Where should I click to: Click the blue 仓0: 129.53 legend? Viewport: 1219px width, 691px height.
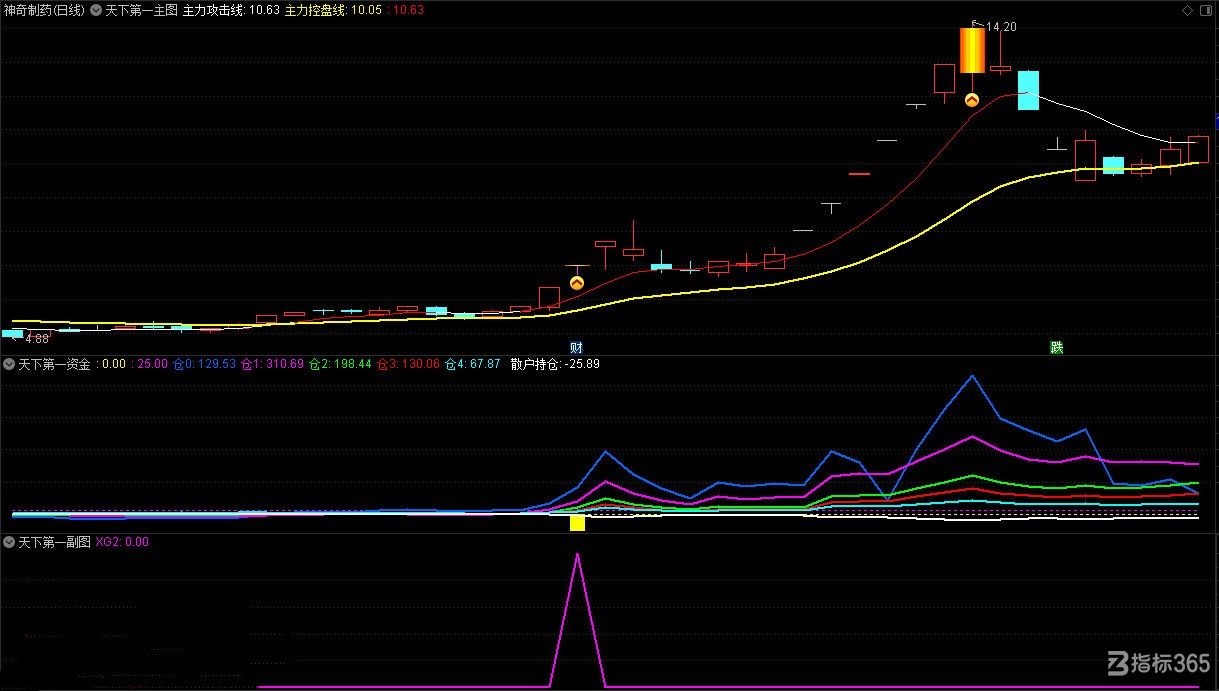(x=204, y=364)
